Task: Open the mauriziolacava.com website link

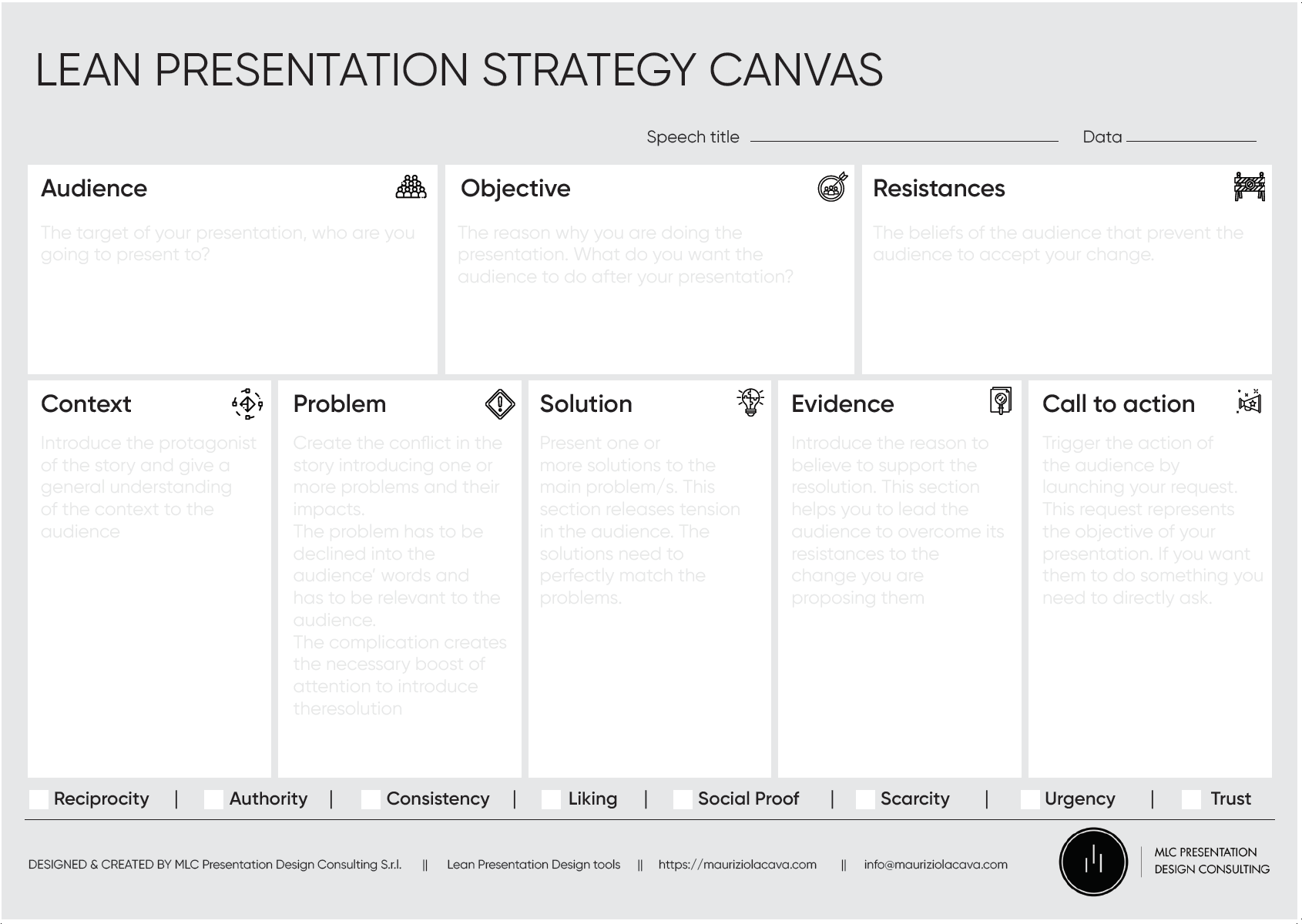Action: [737, 865]
